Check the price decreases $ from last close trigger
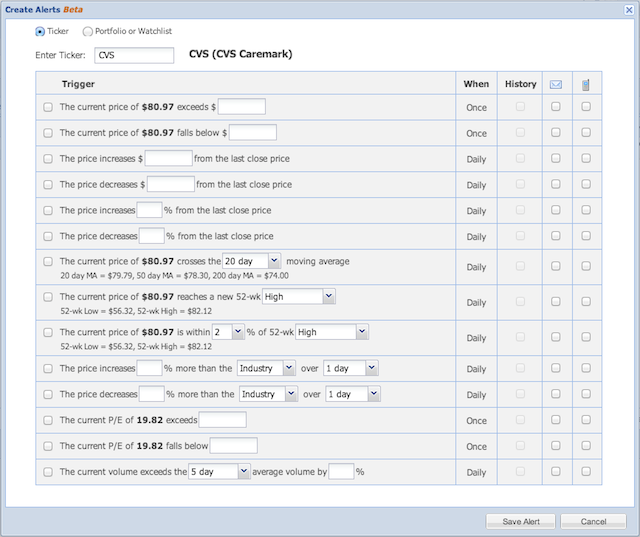This screenshot has width=640, height=537. click(48, 184)
